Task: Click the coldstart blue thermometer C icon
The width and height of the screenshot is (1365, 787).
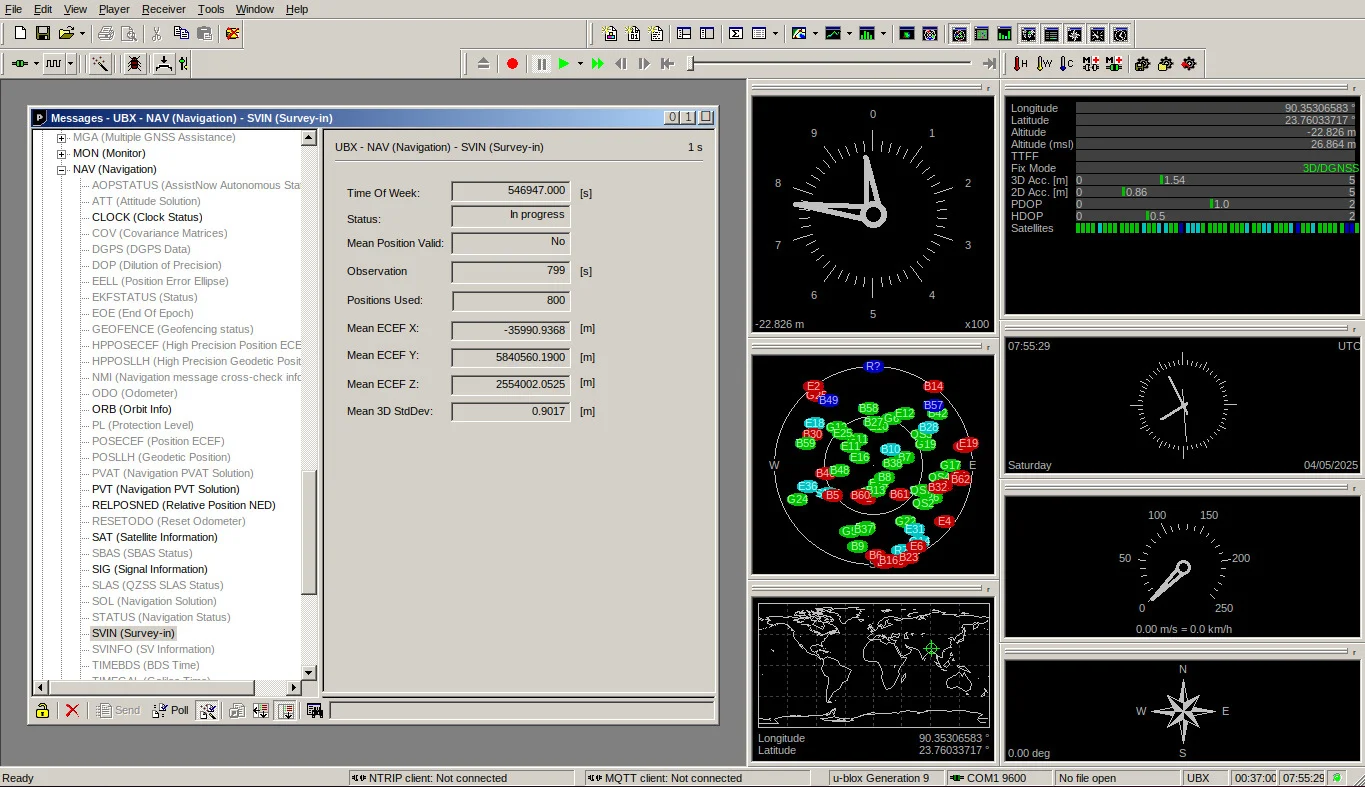Action: 1066,63
